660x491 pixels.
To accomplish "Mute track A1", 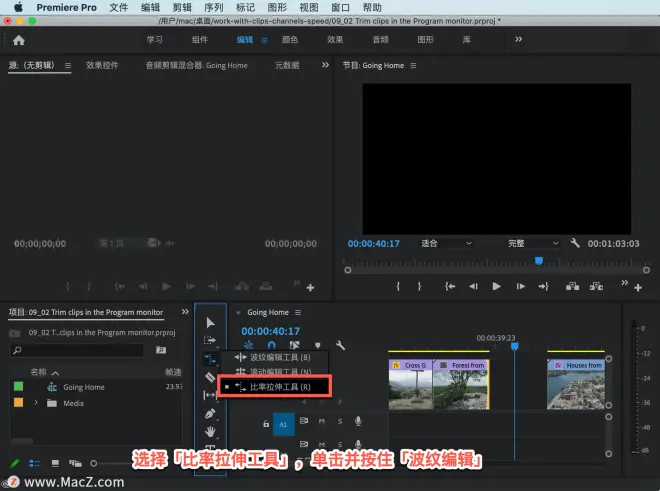I will 322,421.
